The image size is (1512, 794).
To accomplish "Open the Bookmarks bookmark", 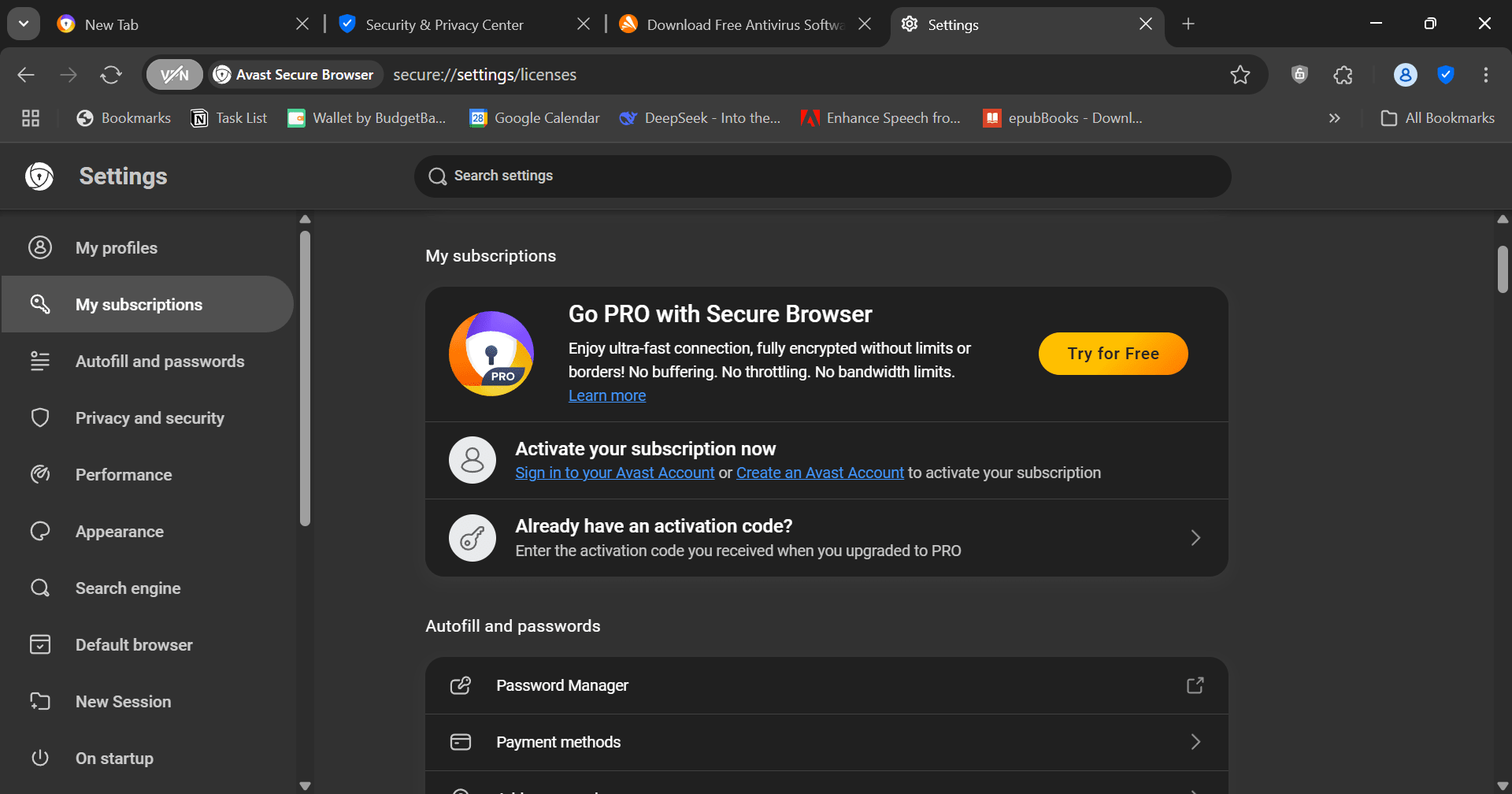I will (x=123, y=118).
